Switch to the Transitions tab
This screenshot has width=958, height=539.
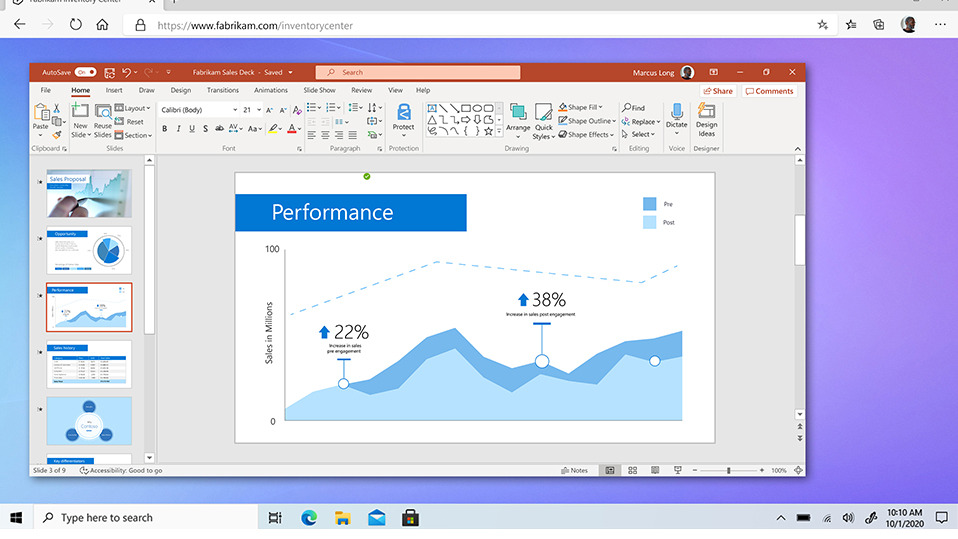coord(222,90)
